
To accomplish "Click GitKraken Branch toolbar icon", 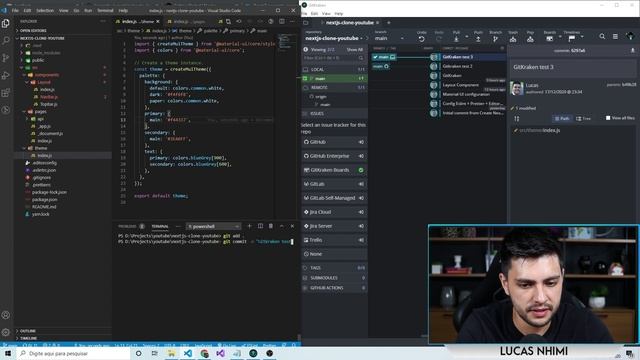I will (495, 37).
